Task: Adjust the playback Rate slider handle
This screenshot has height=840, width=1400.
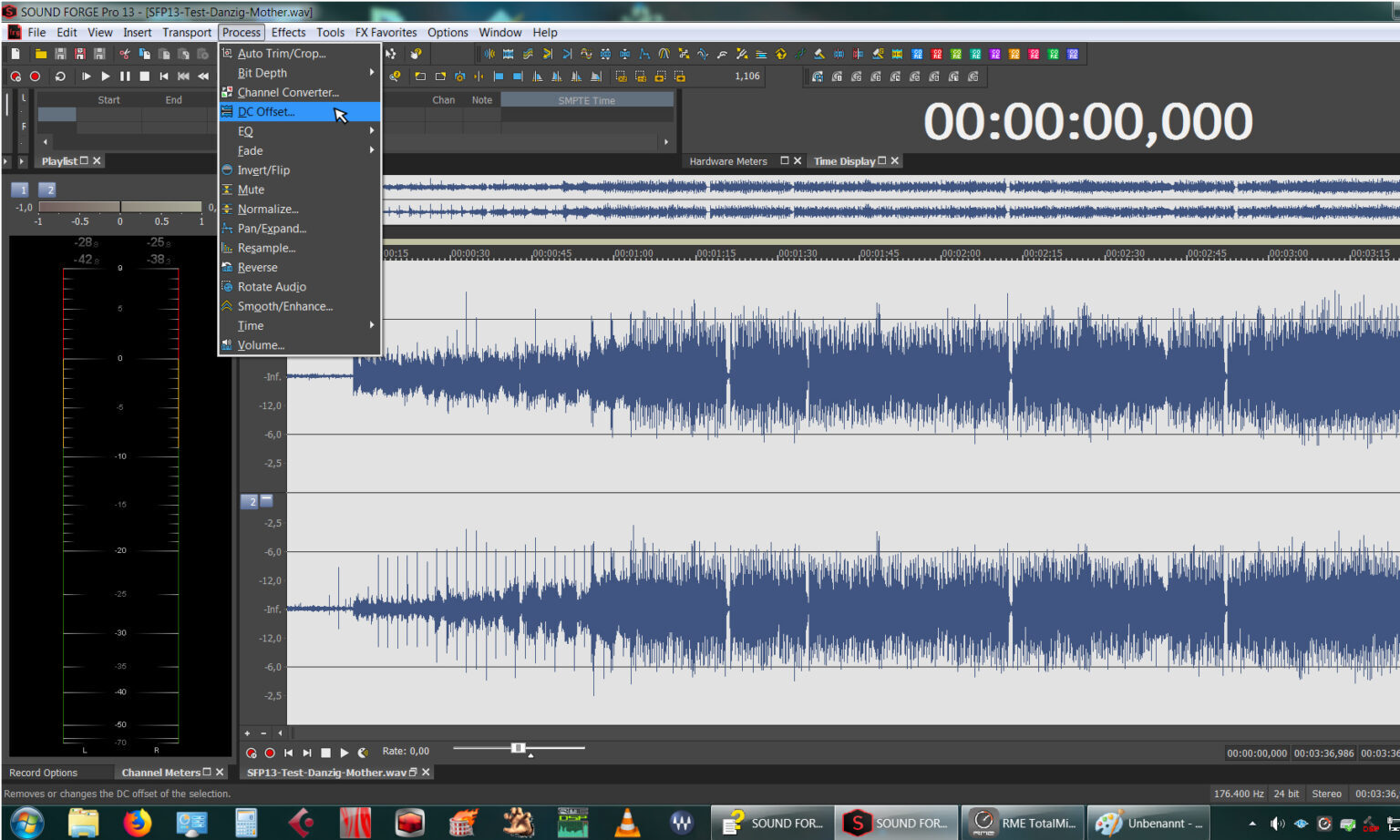Action: (x=518, y=748)
